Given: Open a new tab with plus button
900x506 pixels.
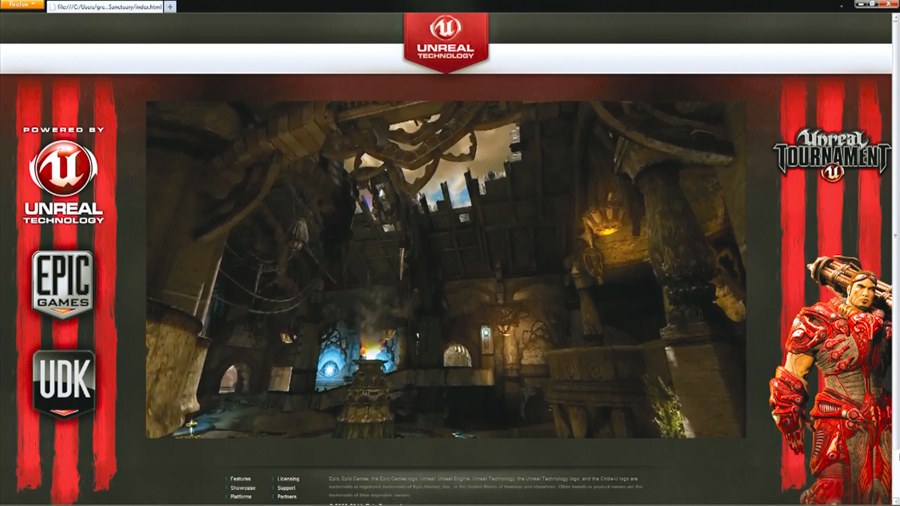Looking at the screenshot, I should [170, 6].
